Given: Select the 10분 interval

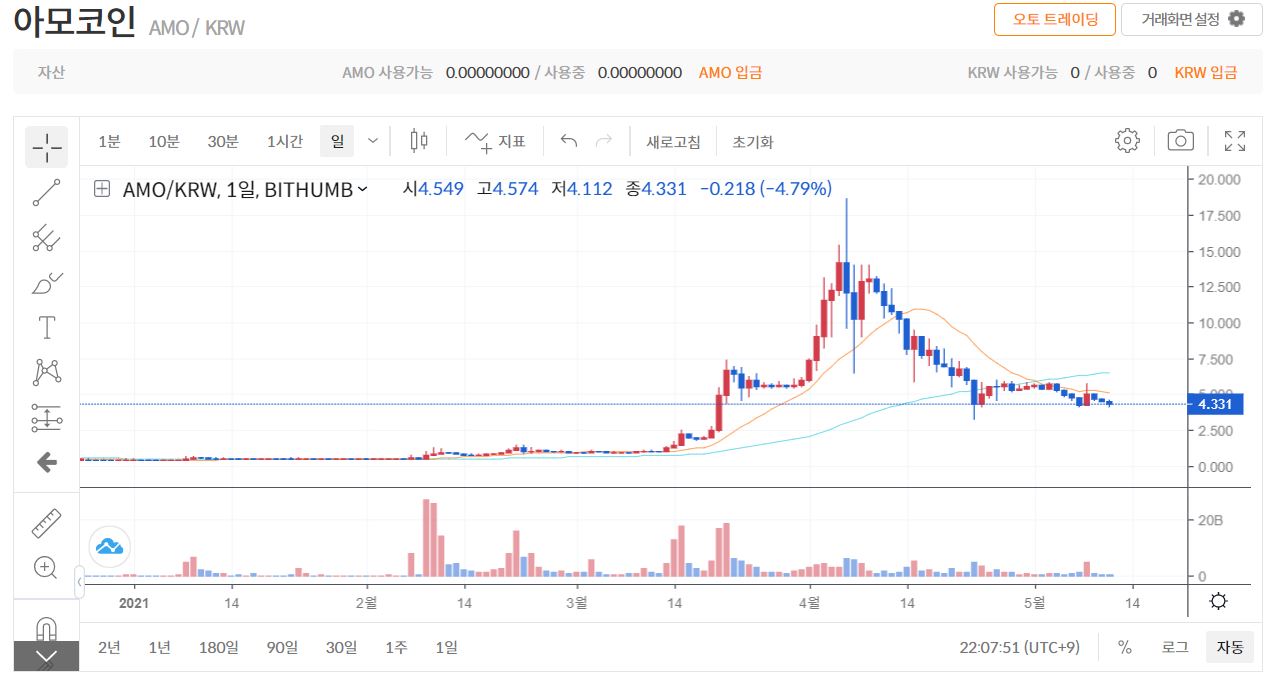Looking at the screenshot, I should [x=164, y=141].
